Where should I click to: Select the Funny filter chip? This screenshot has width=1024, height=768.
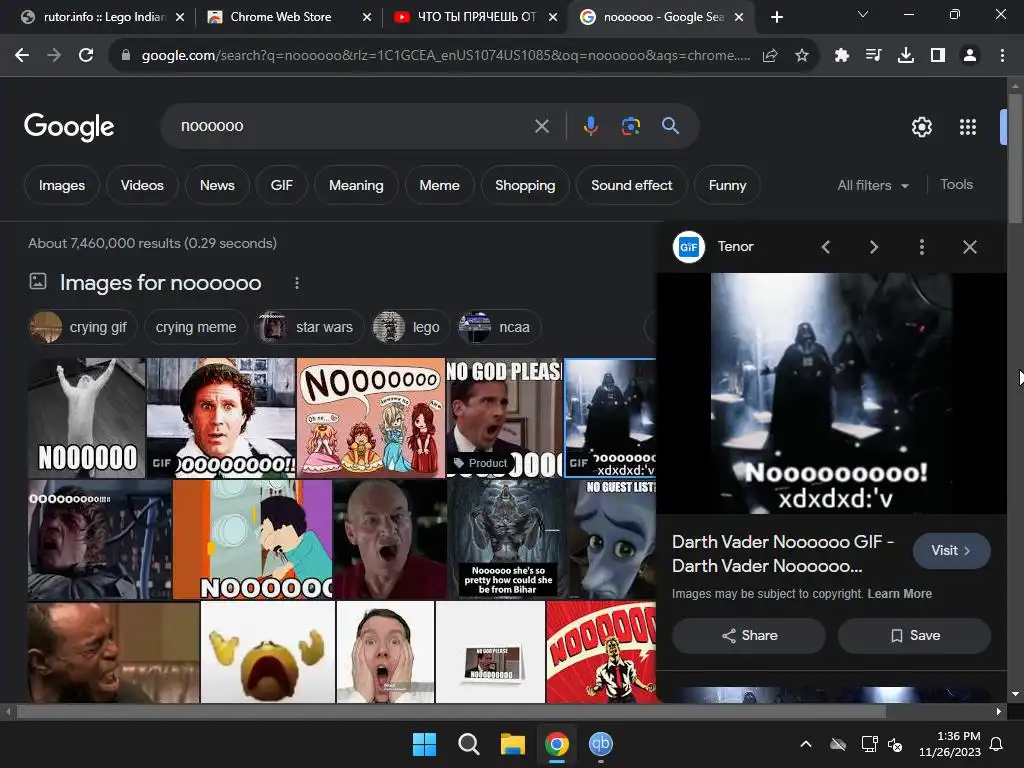(x=727, y=185)
